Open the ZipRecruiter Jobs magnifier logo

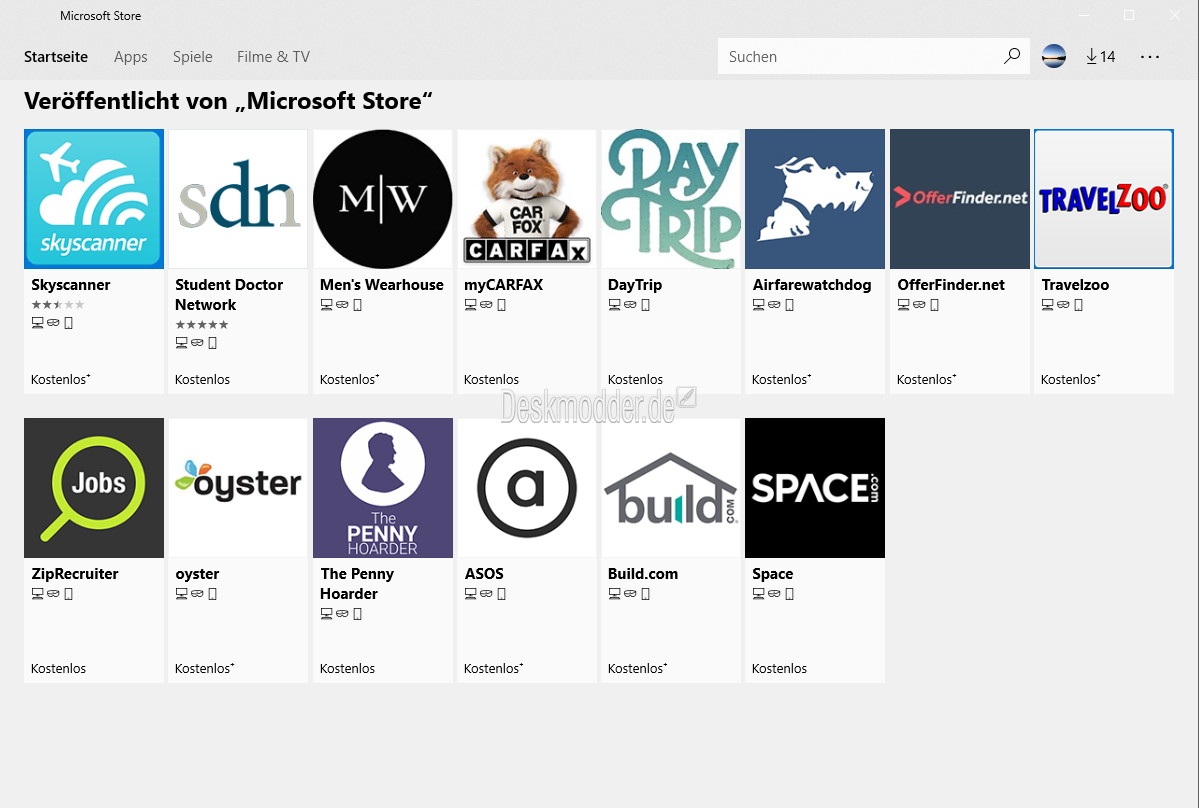tap(94, 488)
